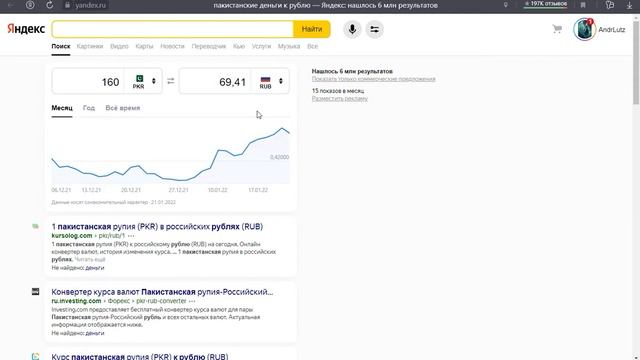
Task: Switch to Карты tab
Action: tap(144, 47)
